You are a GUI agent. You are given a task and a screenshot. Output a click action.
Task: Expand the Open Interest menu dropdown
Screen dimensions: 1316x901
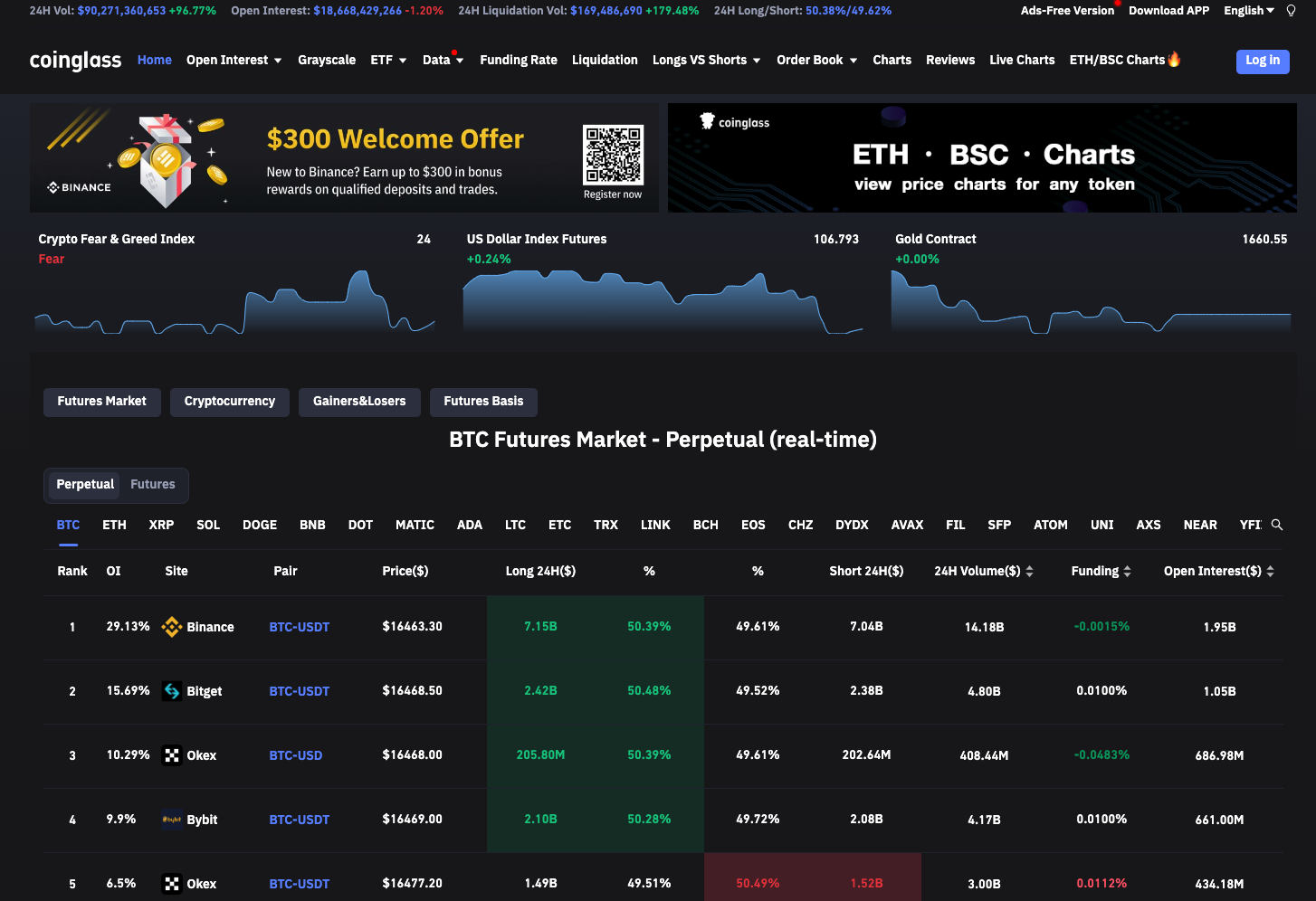(234, 61)
